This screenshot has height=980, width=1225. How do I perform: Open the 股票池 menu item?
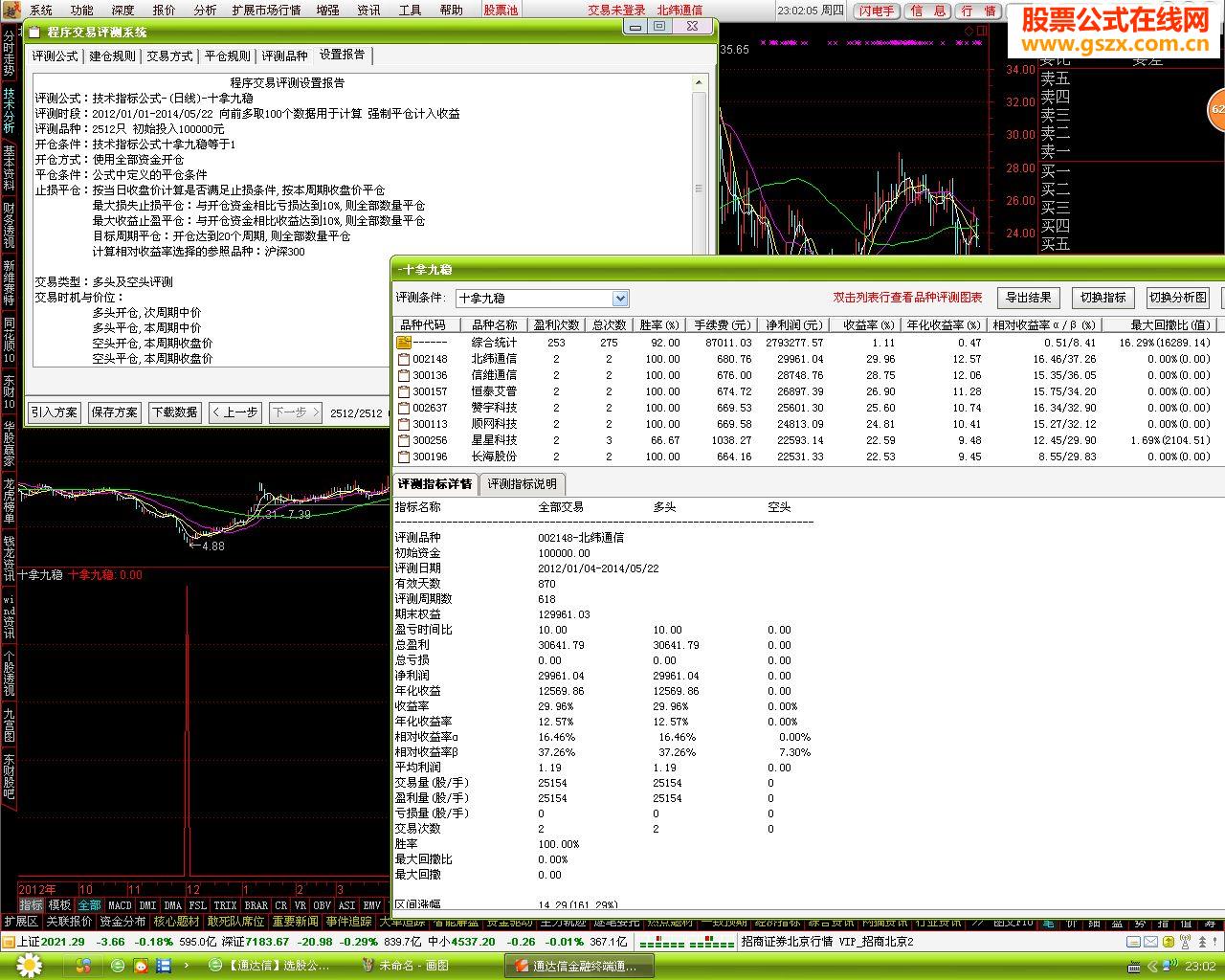(501, 10)
